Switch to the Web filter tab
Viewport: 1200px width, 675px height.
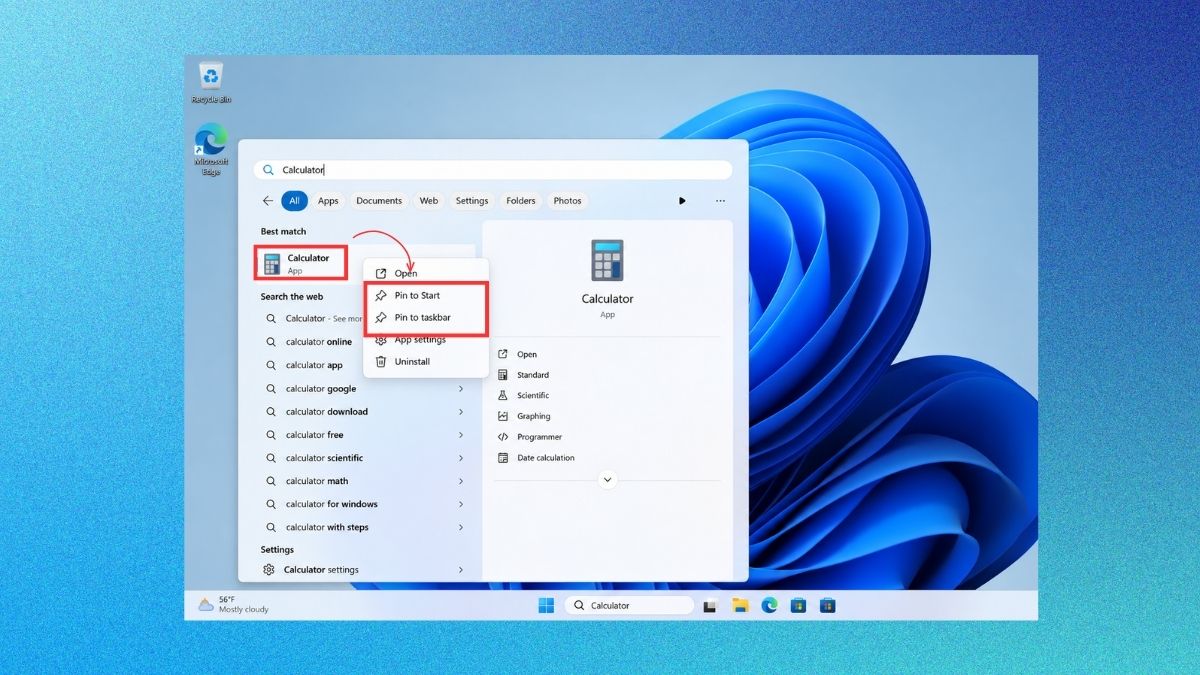[x=429, y=201]
